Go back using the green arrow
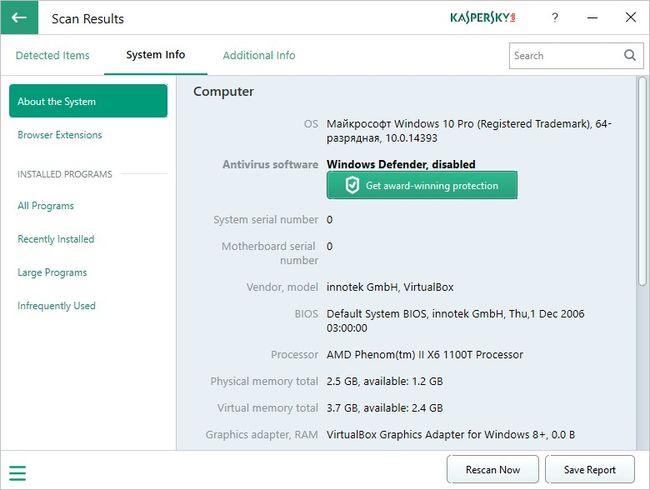Screen dimensions: 650x490 point(19,17)
